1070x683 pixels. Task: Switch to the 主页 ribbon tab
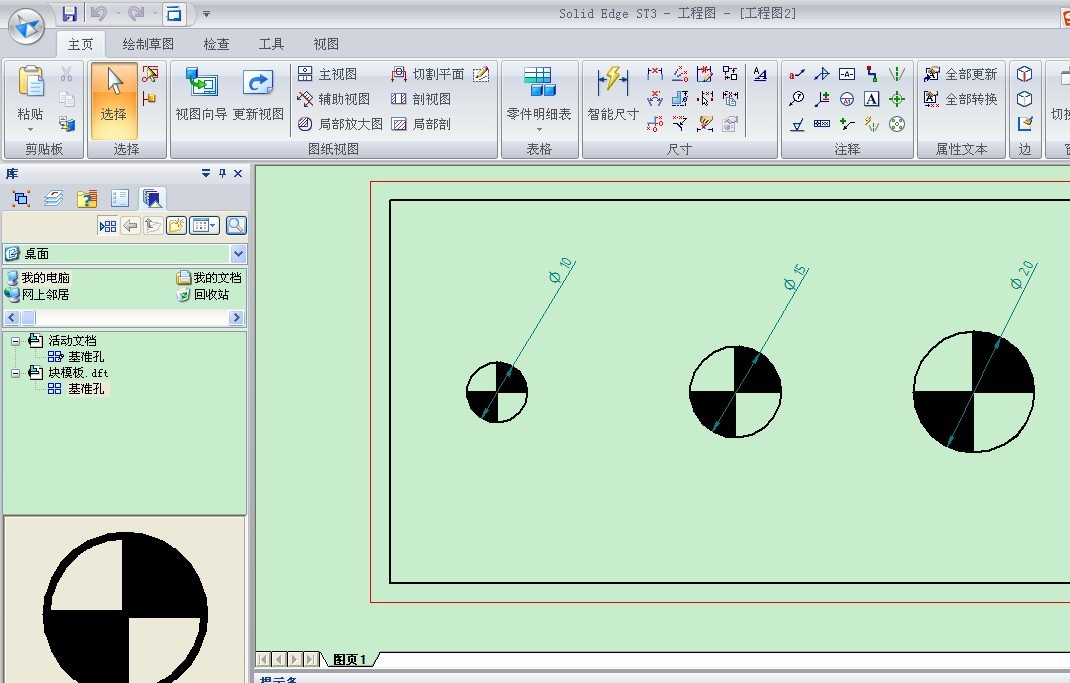[x=81, y=44]
